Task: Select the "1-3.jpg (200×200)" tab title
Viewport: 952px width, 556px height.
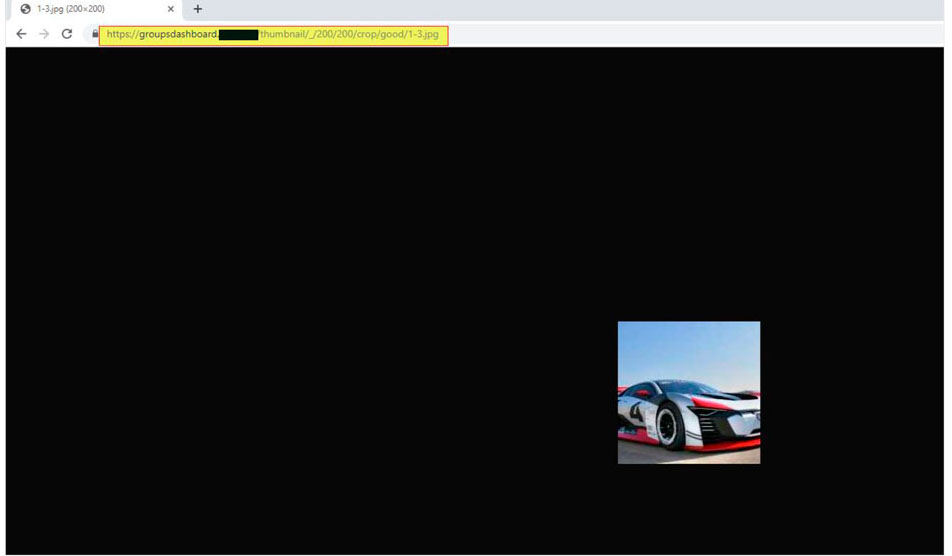Action: point(71,9)
